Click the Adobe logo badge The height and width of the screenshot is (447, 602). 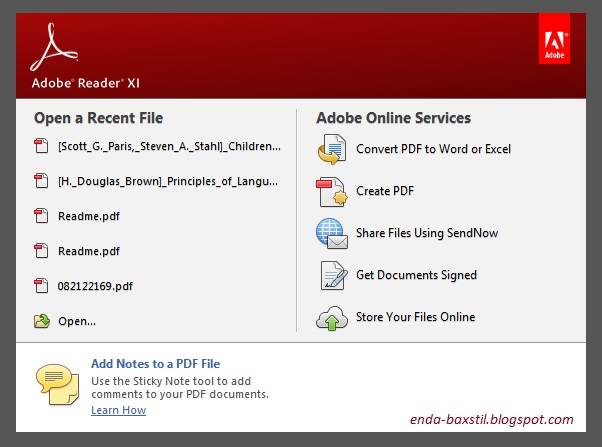[554, 38]
